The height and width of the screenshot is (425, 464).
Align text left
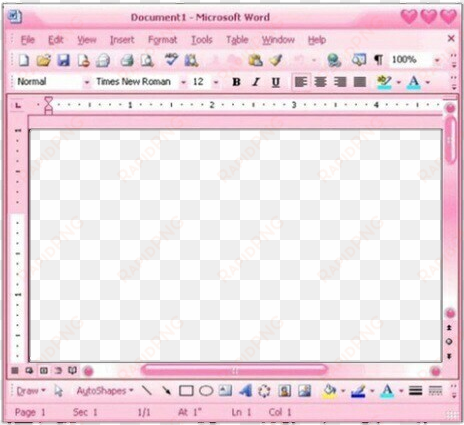301,82
